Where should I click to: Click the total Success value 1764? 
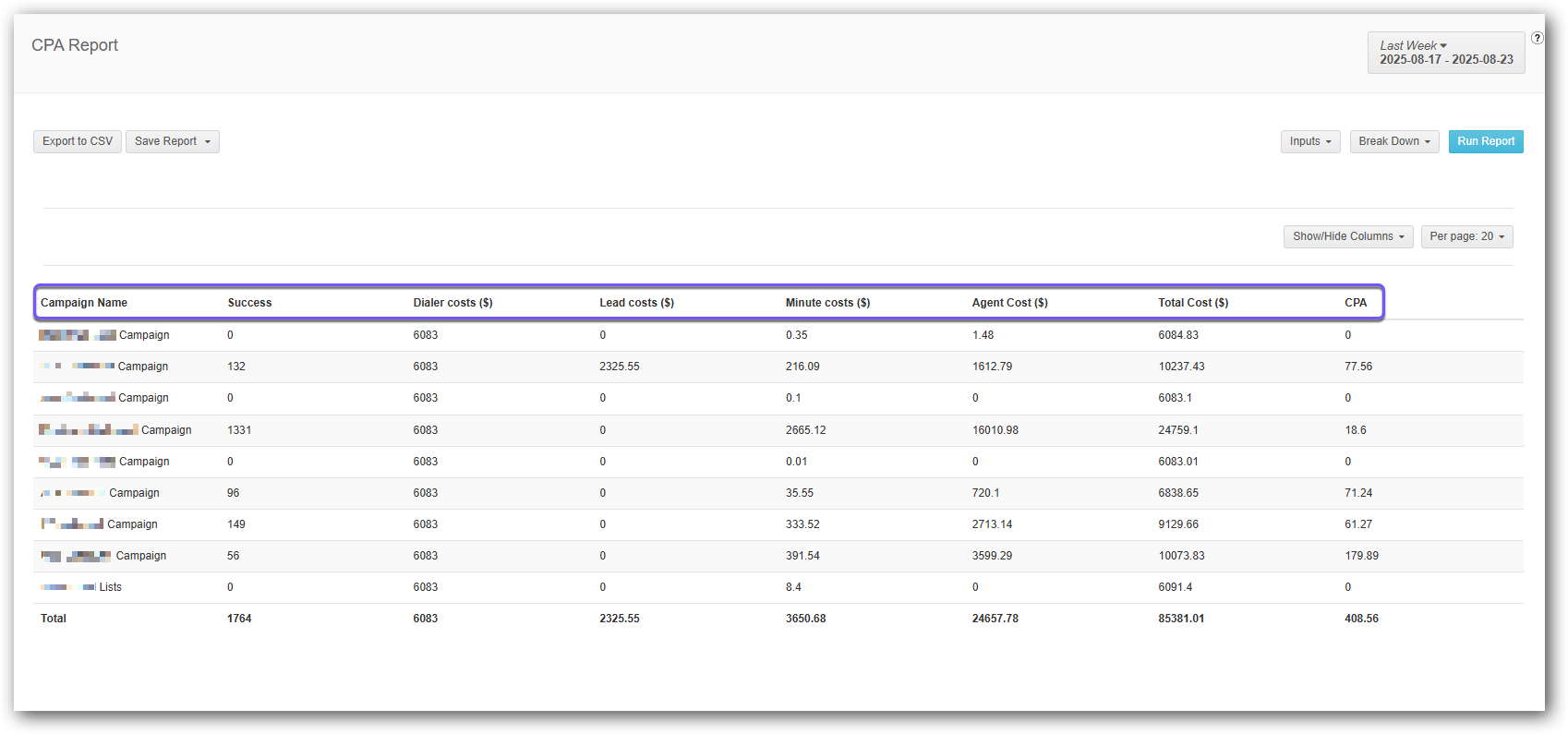point(239,619)
